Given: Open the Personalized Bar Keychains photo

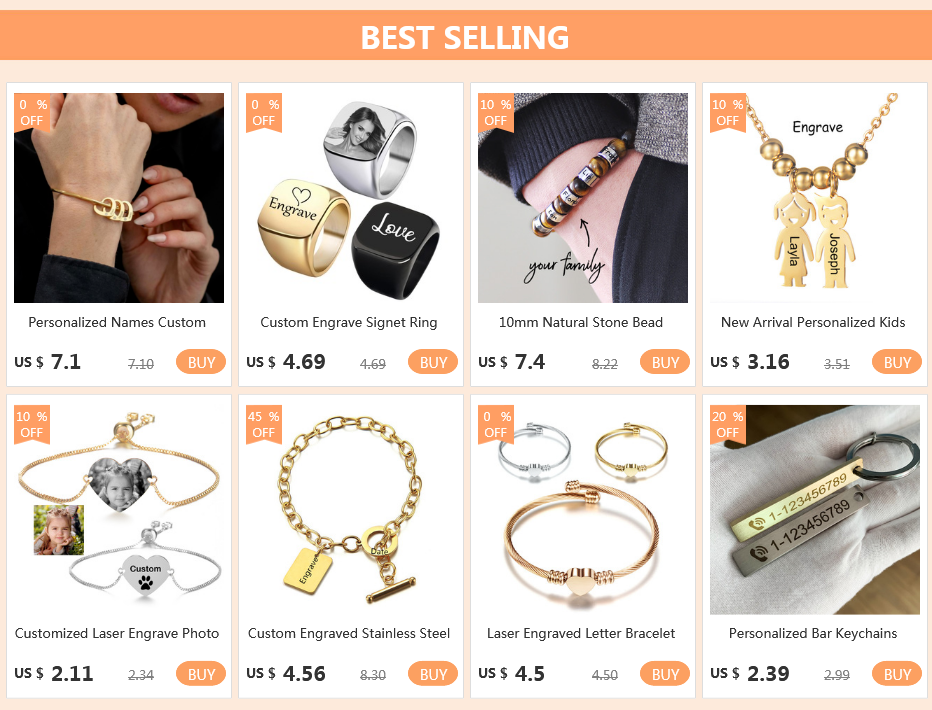Looking at the screenshot, I should point(815,510).
